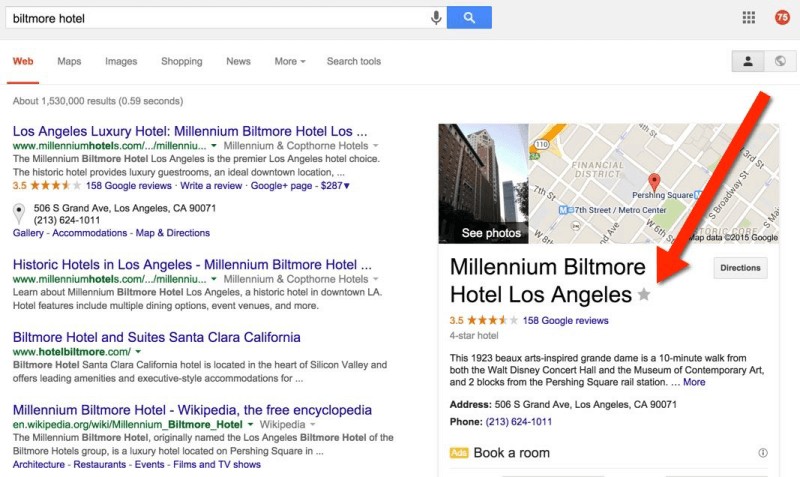This screenshot has width=800, height=477.
Task: Click the red map pin on Pershing Square
Action: pyautogui.click(x=654, y=181)
